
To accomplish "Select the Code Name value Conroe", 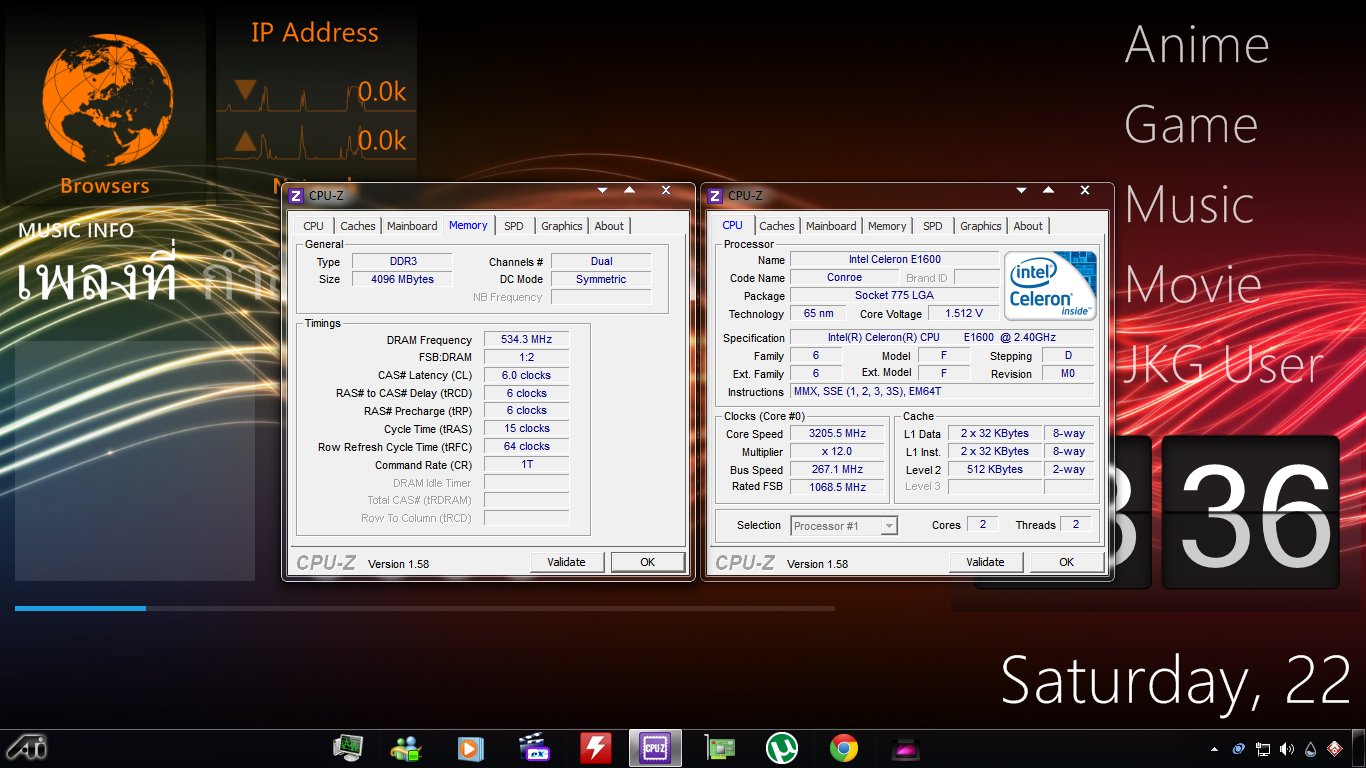I will 845,278.
